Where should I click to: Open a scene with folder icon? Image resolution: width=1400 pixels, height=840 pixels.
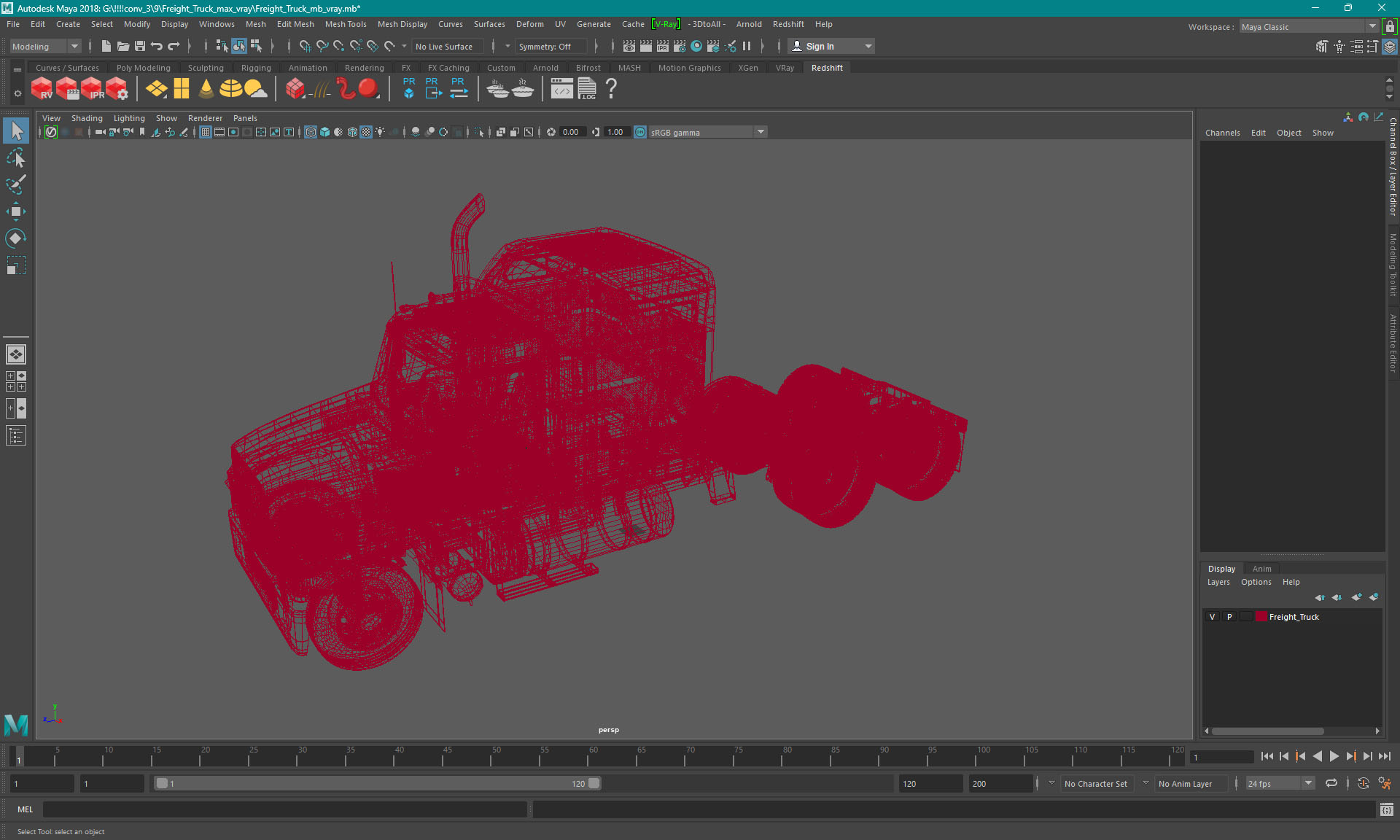coord(123,46)
